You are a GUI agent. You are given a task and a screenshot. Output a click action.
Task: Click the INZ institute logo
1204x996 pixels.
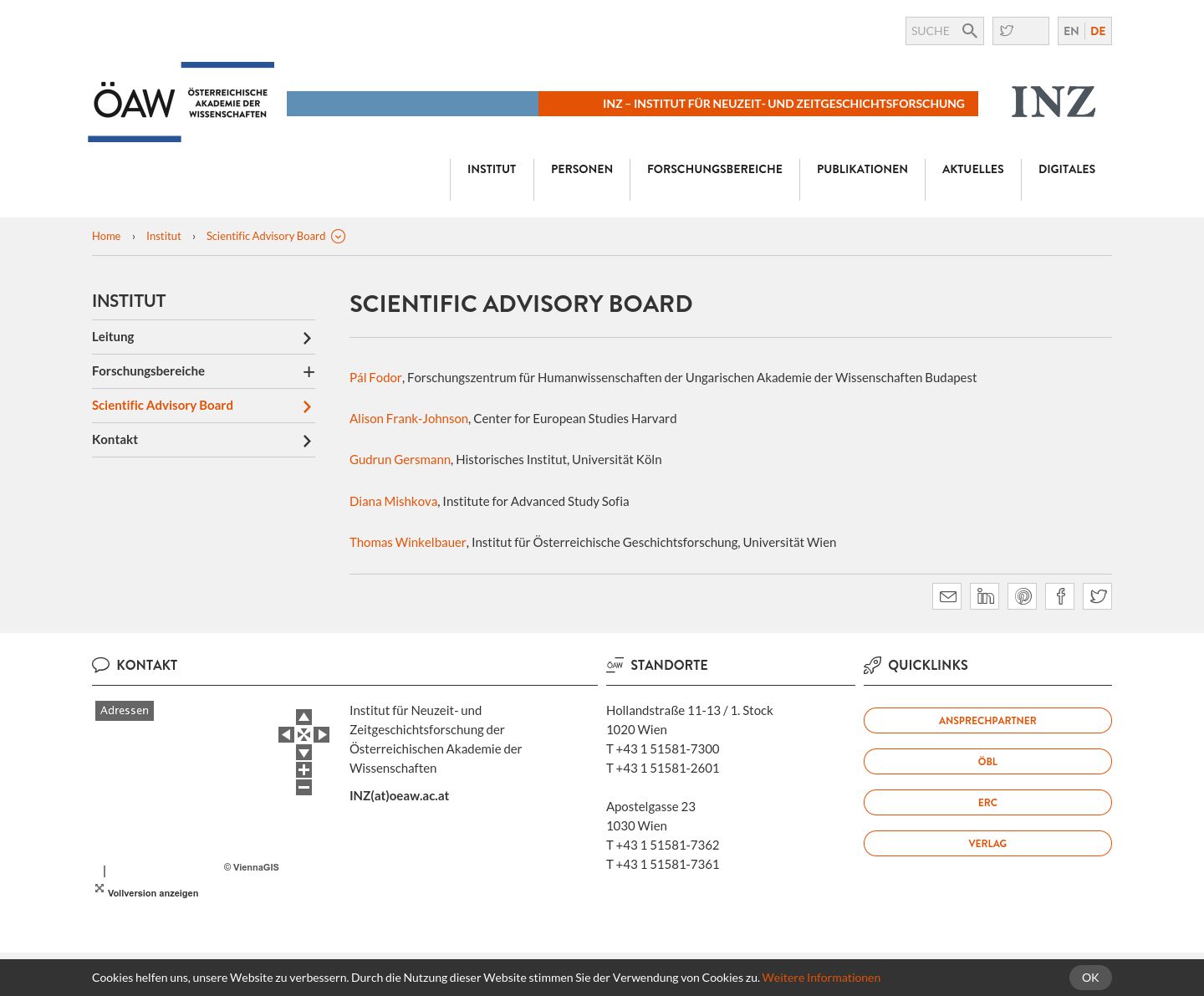[x=1053, y=102]
